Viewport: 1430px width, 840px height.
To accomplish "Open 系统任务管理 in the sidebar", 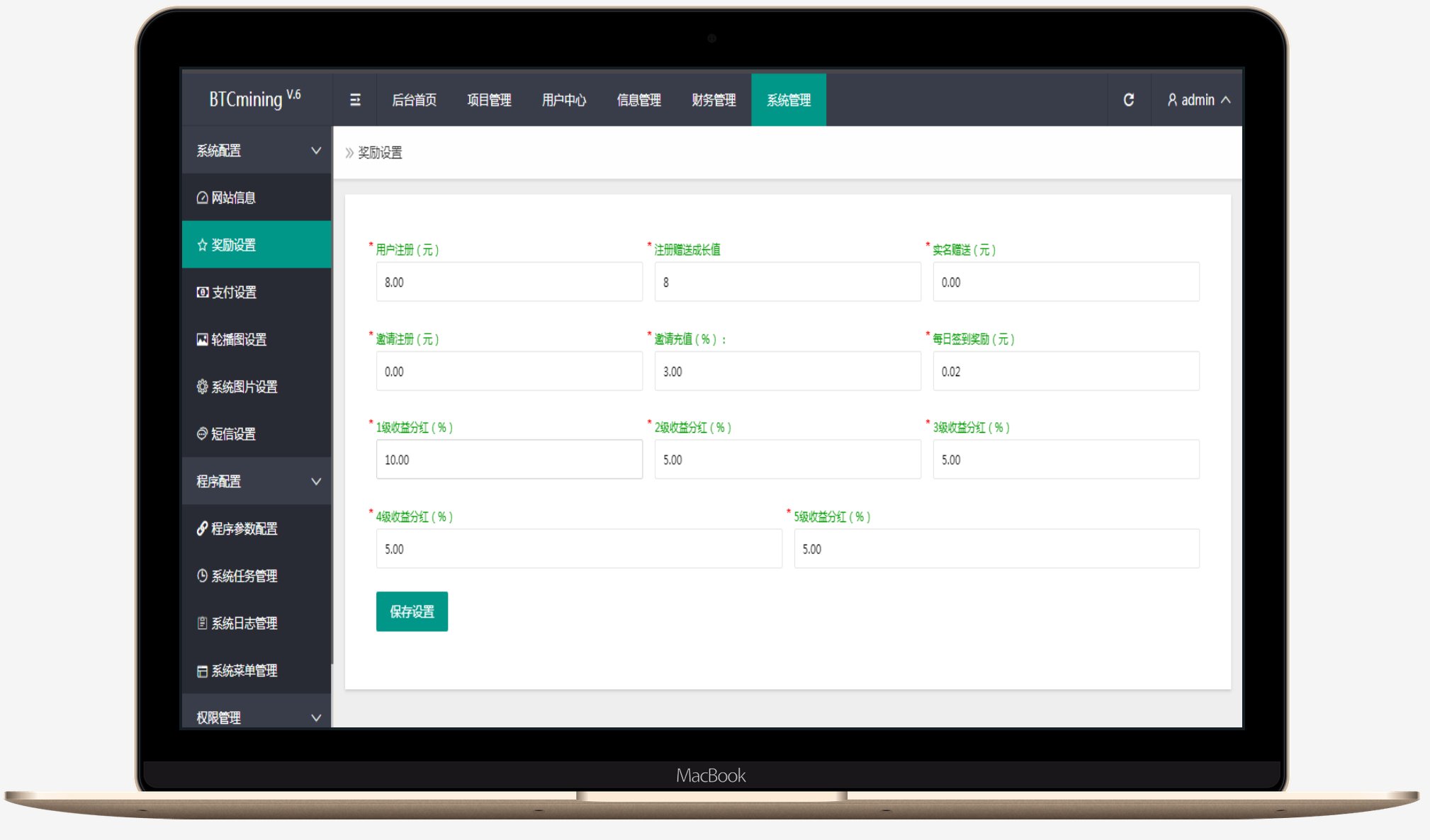I will tap(257, 576).
